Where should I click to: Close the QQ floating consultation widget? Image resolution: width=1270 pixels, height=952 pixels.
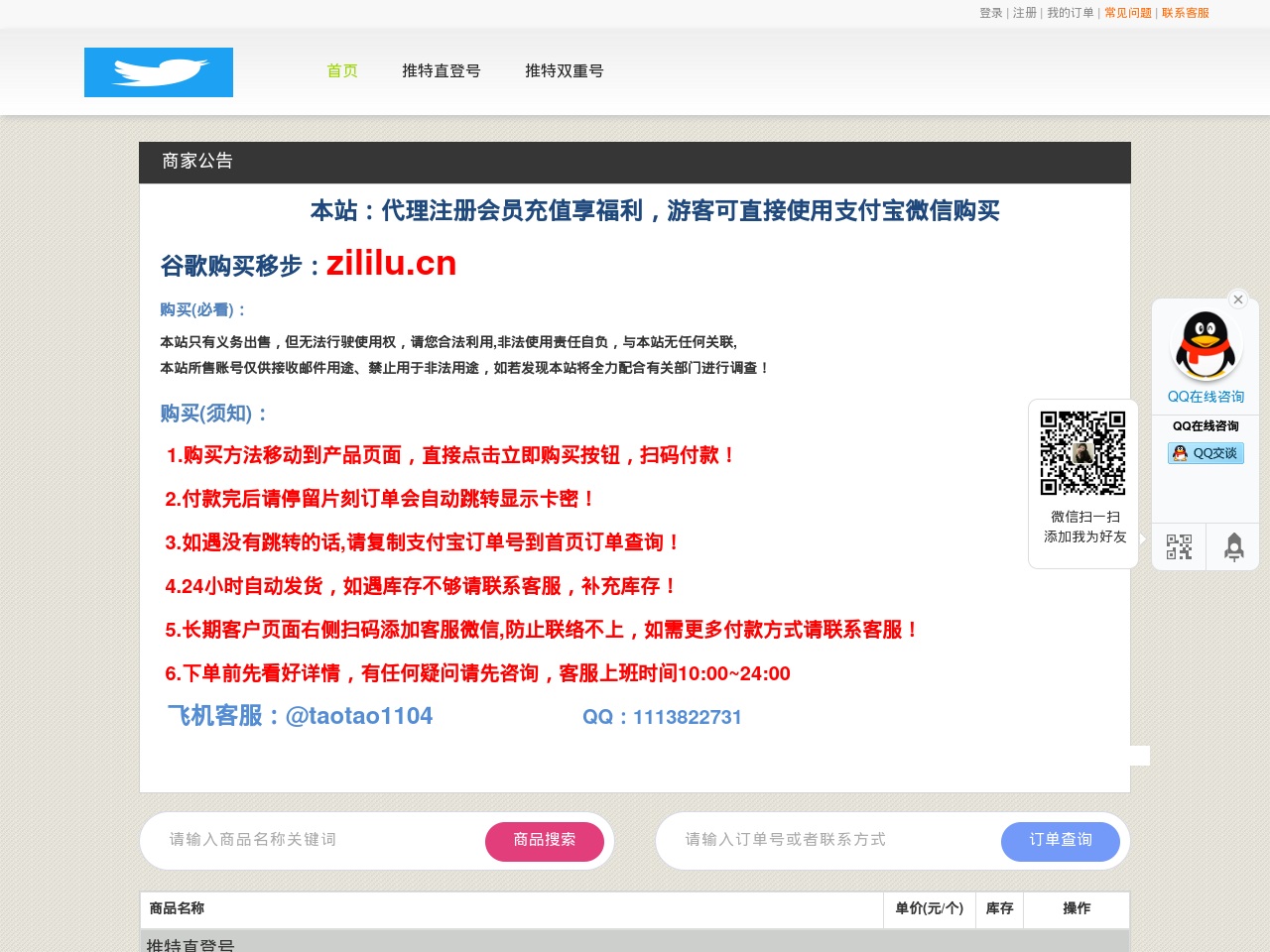tap(1237, 299)
